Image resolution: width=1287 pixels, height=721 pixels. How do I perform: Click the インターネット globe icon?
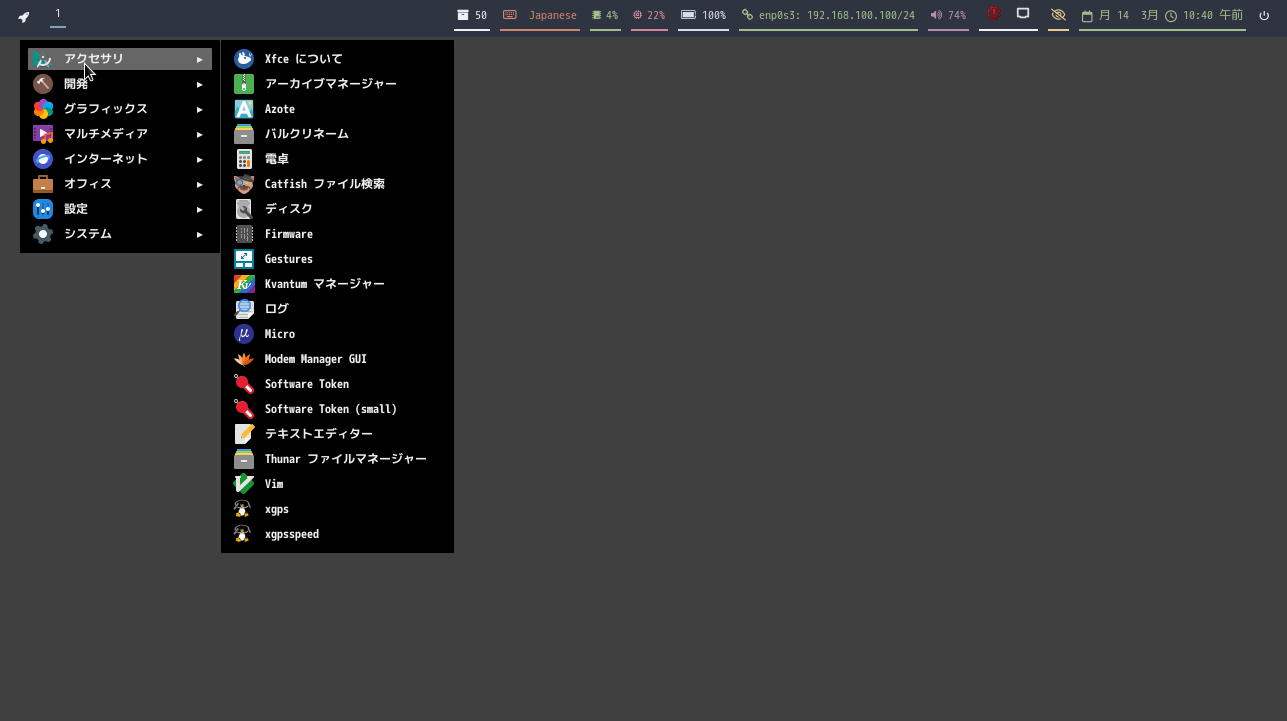[x=43, y=159]
